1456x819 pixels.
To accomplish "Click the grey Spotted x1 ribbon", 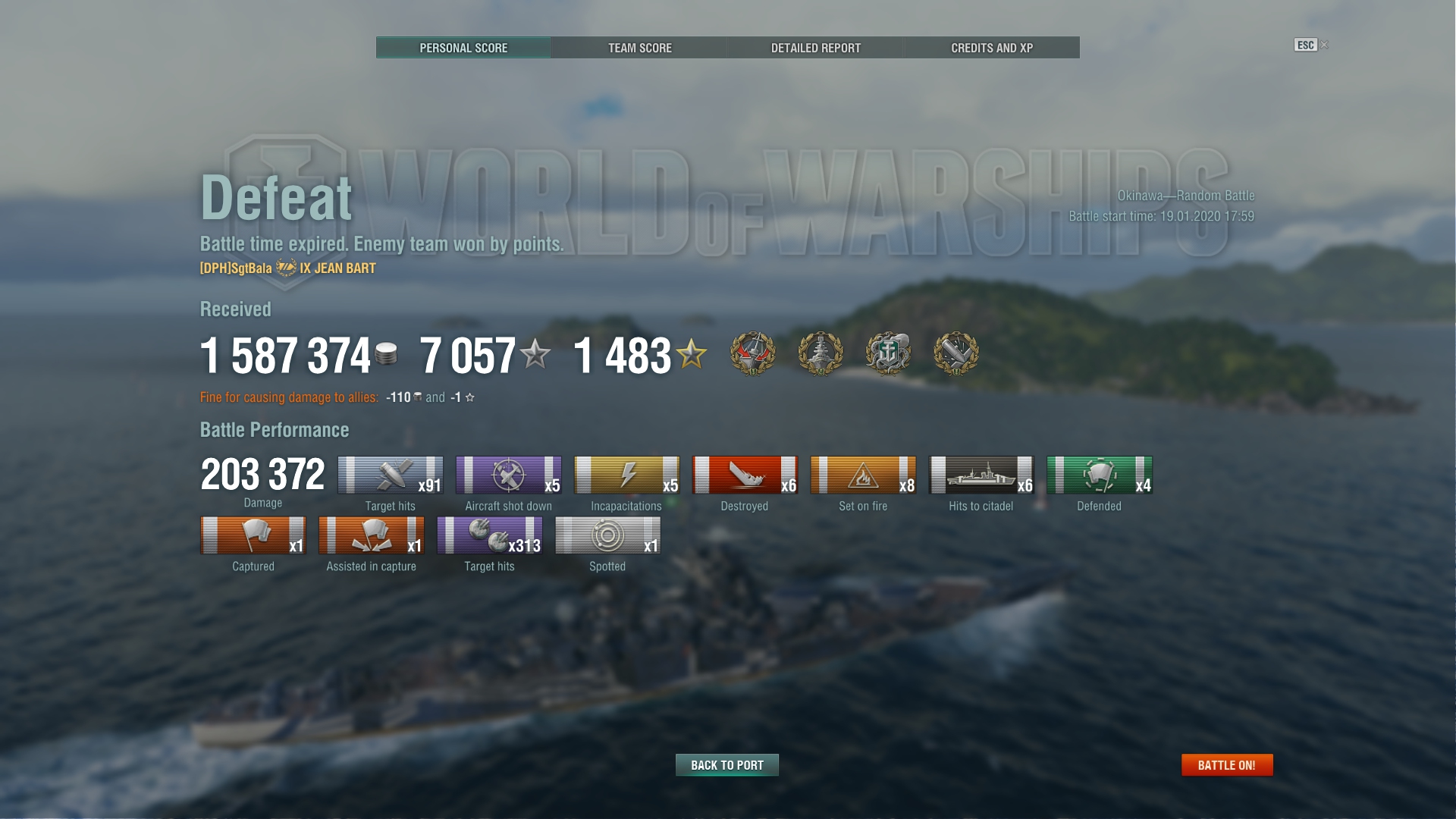I will pyautogui.click(x=608, y=535).
